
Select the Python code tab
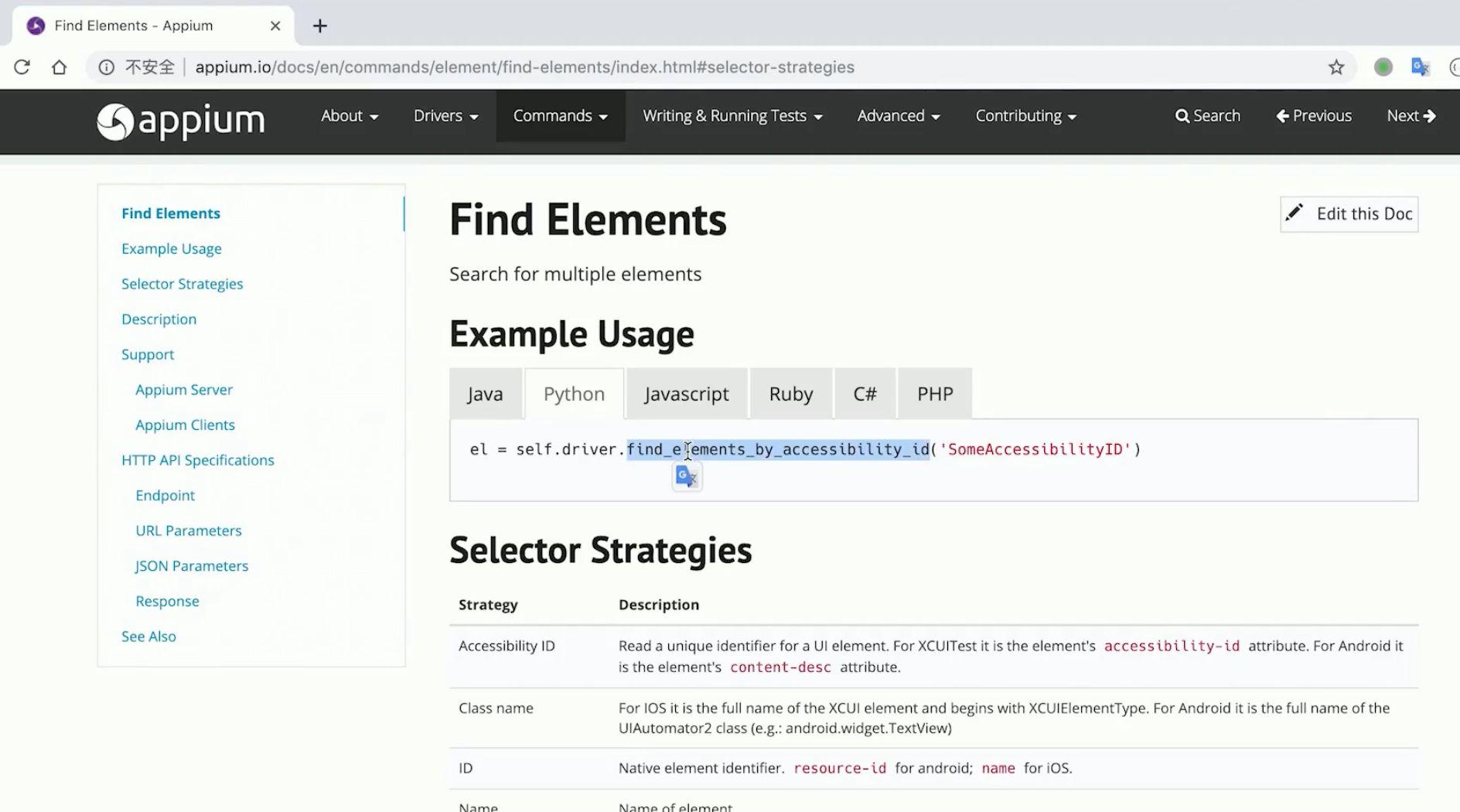pyautogui.click(x=574, y=394)
